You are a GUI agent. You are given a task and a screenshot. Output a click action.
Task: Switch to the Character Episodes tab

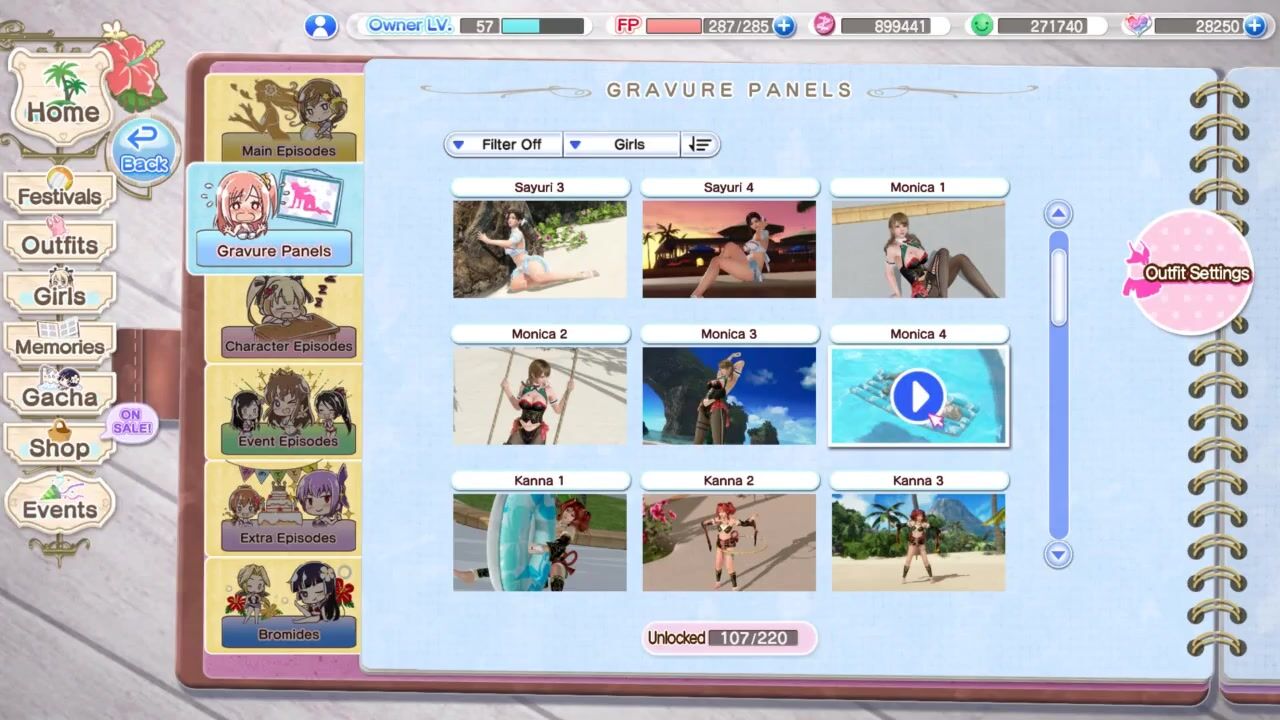286,317
